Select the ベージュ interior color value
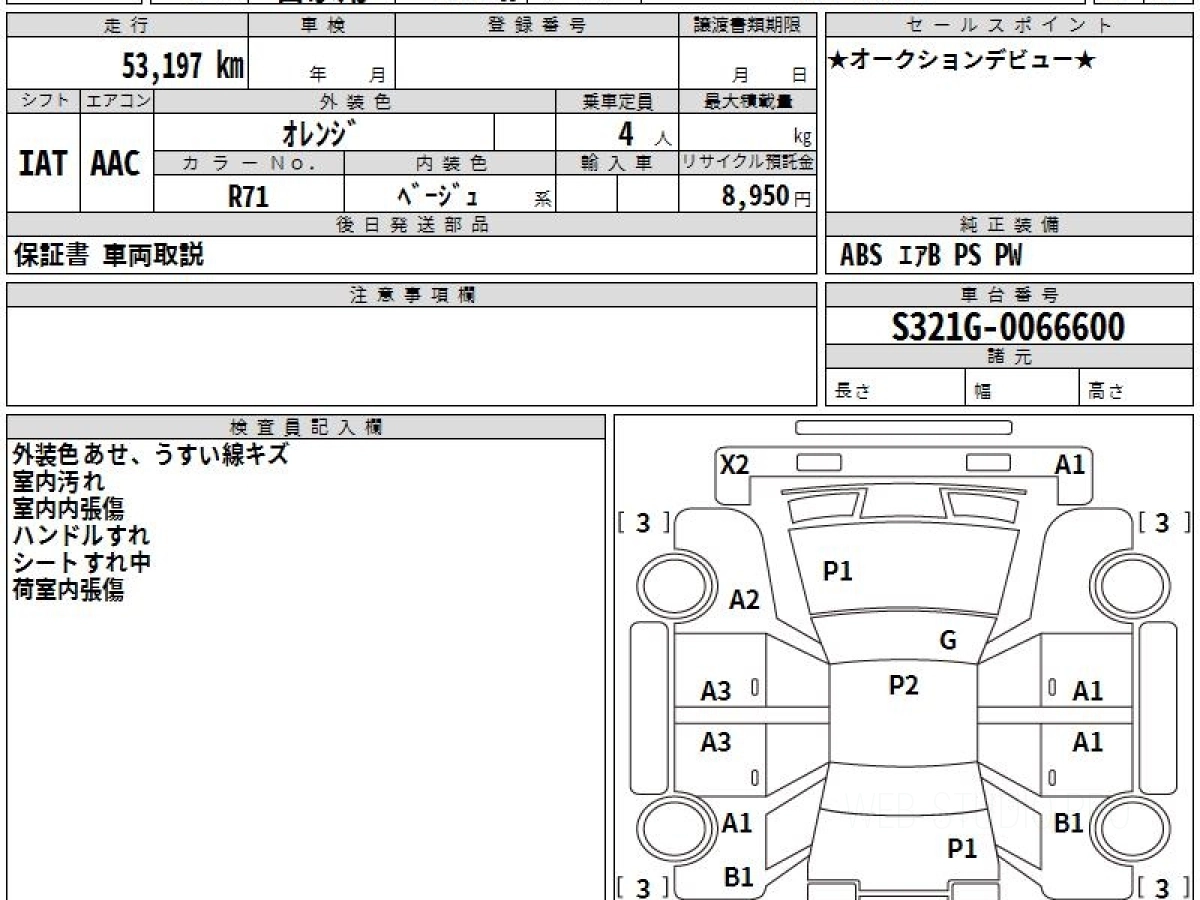 (438, 196)
